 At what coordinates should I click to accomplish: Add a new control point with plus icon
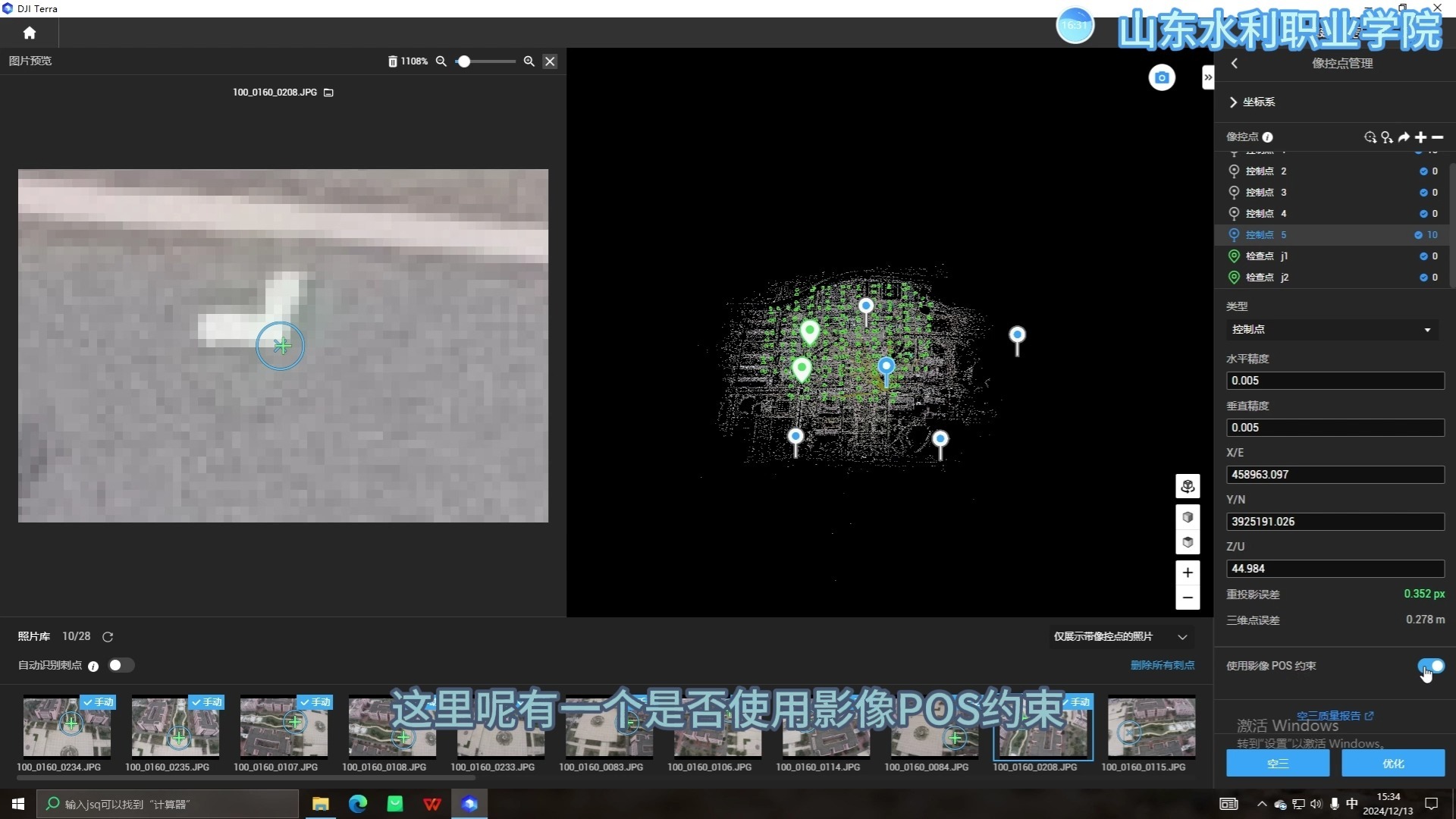click(x=1420, y=137)
